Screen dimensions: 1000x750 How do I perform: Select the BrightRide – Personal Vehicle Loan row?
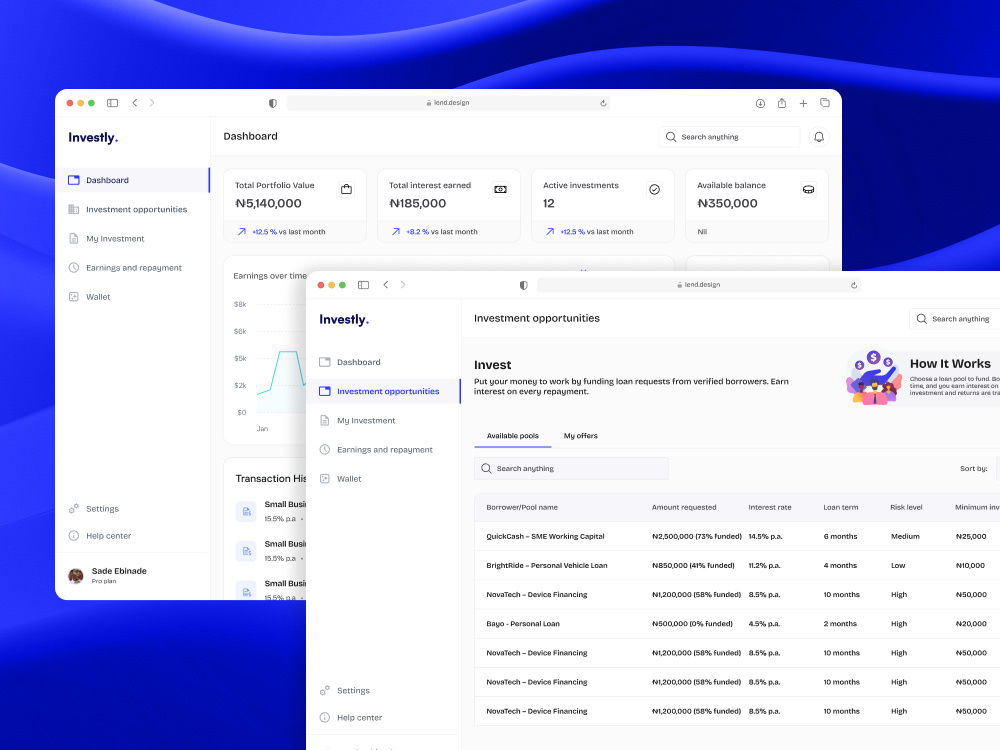[737, 566]
